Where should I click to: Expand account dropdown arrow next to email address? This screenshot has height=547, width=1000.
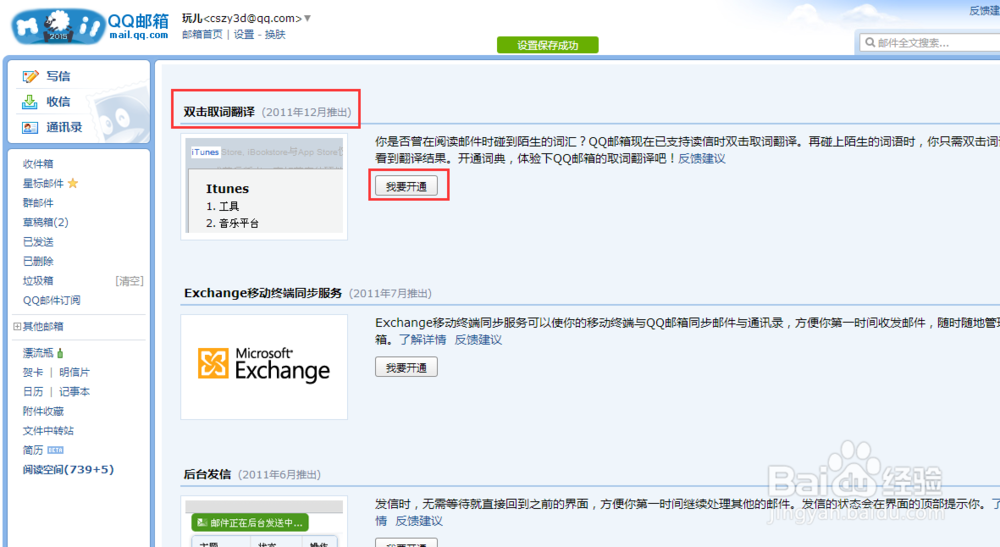click(x=307, y=18)
